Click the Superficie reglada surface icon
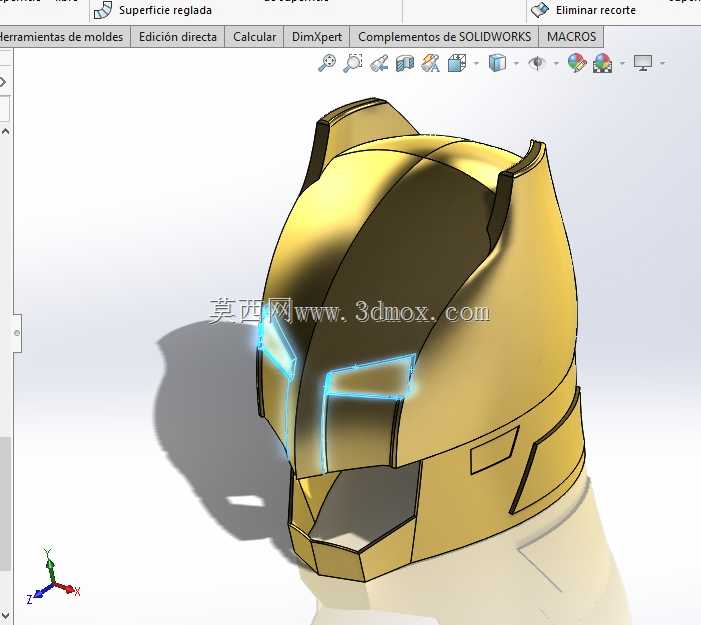 pyautogui.click(x=103, y=11)
